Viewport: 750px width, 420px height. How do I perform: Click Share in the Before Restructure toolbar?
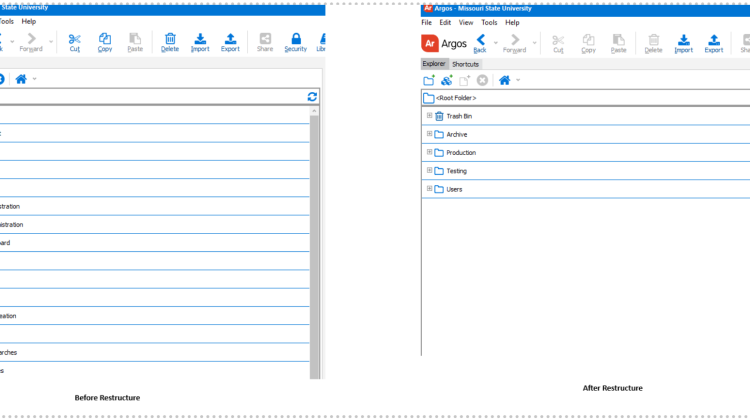[x=265, y=42]
